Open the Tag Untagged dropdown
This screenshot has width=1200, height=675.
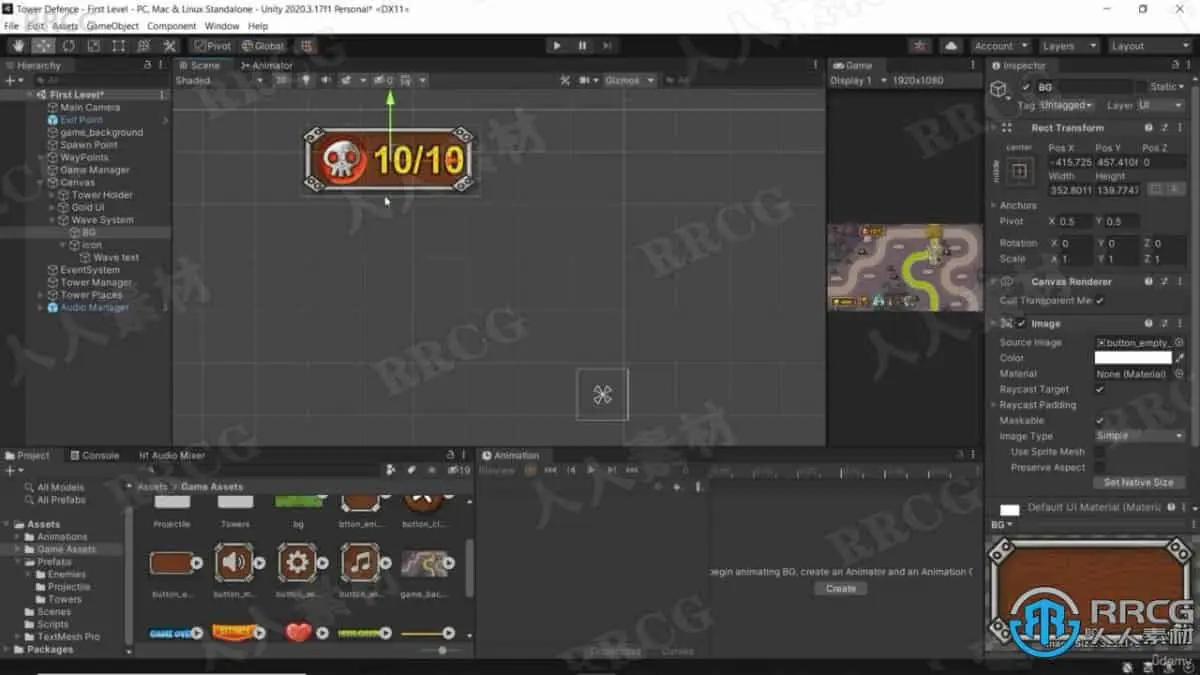1067,105
